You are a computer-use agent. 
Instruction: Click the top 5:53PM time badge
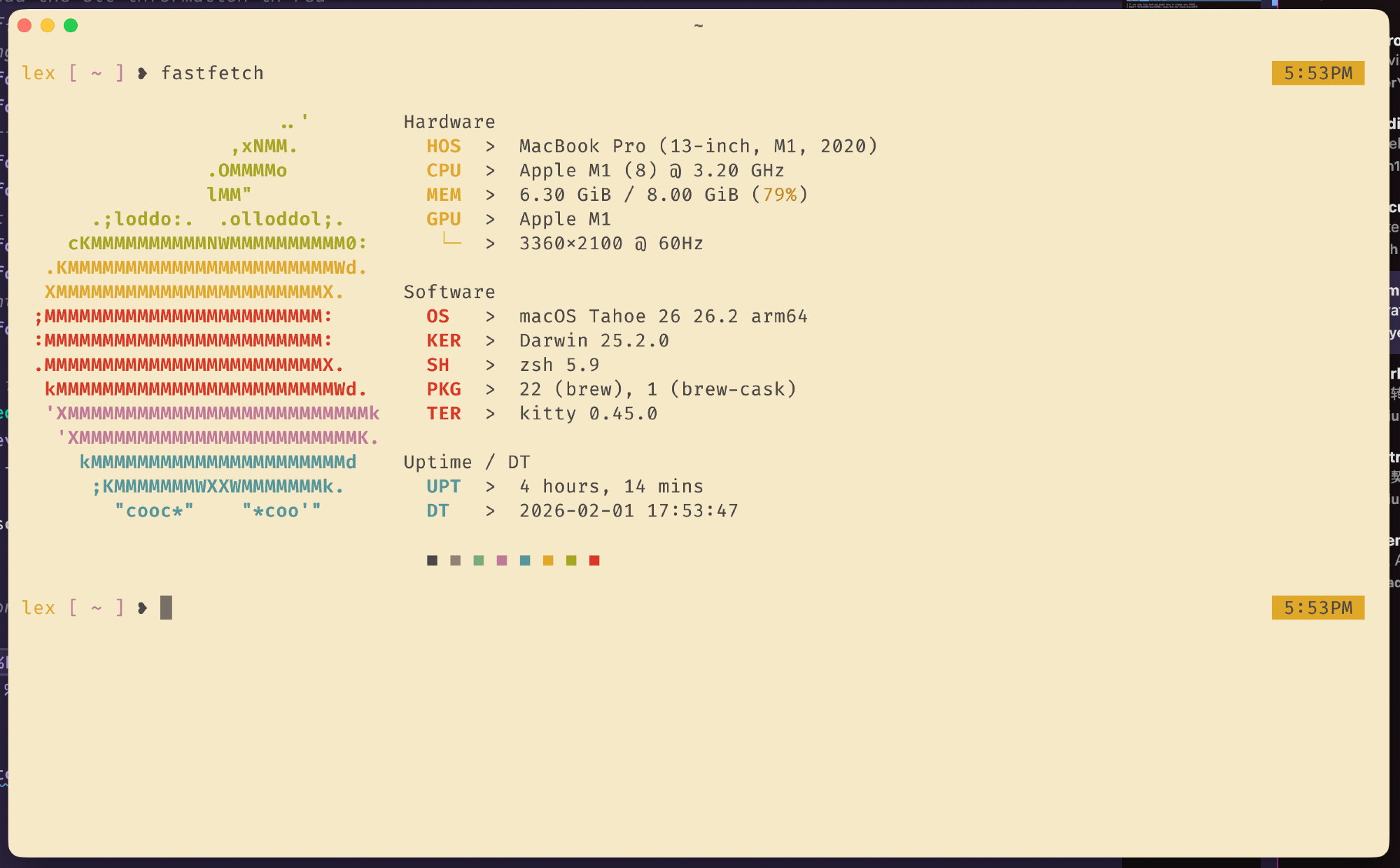pos(1317,73)
